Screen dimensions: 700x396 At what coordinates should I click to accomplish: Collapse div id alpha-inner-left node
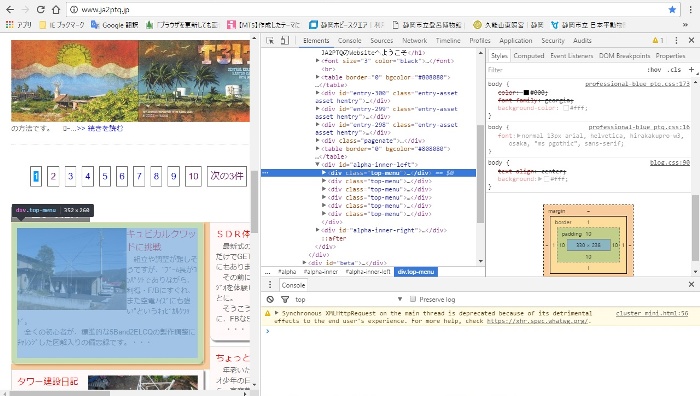pyautogui.click(x=317, y=164)
